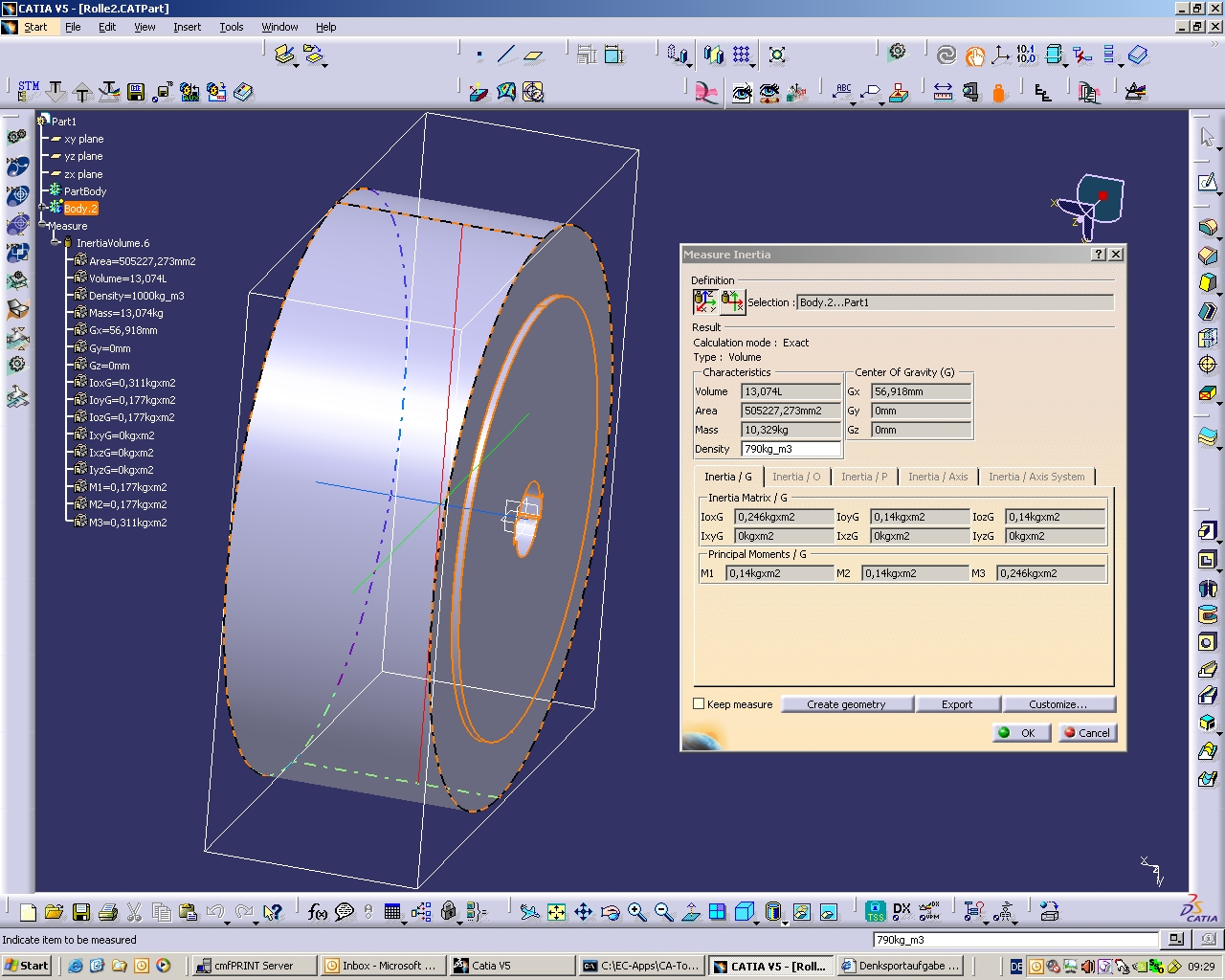Select the Zoom In magnifier icon
The height and width of the screenshot is (980, 1225).
coord(637,912)
